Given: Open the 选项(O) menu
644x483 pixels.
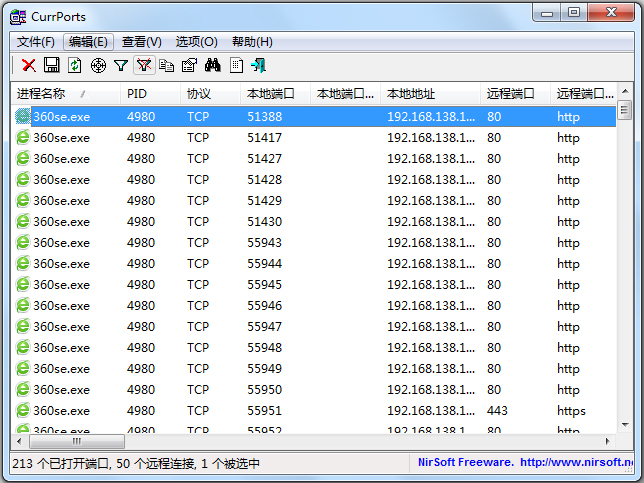Looking at the screenshot, I should tap(196, 42).
